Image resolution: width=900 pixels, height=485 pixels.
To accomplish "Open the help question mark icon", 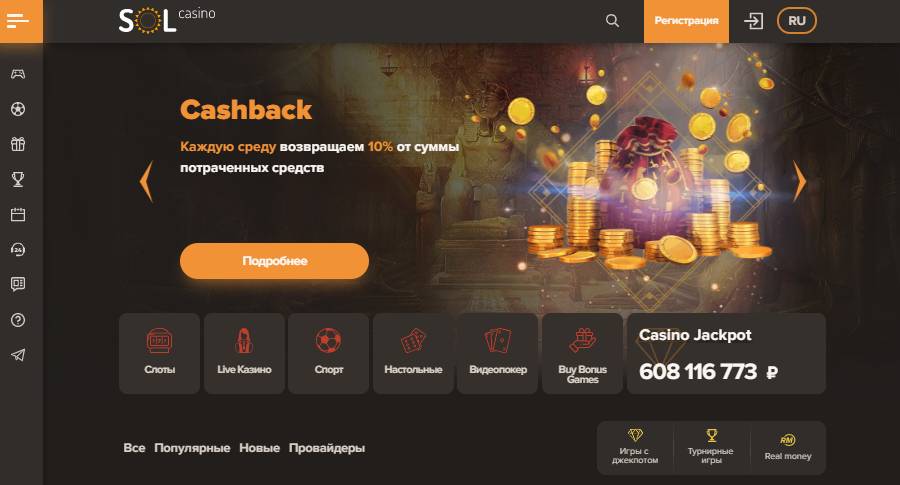I will click(x=18, y=320).
